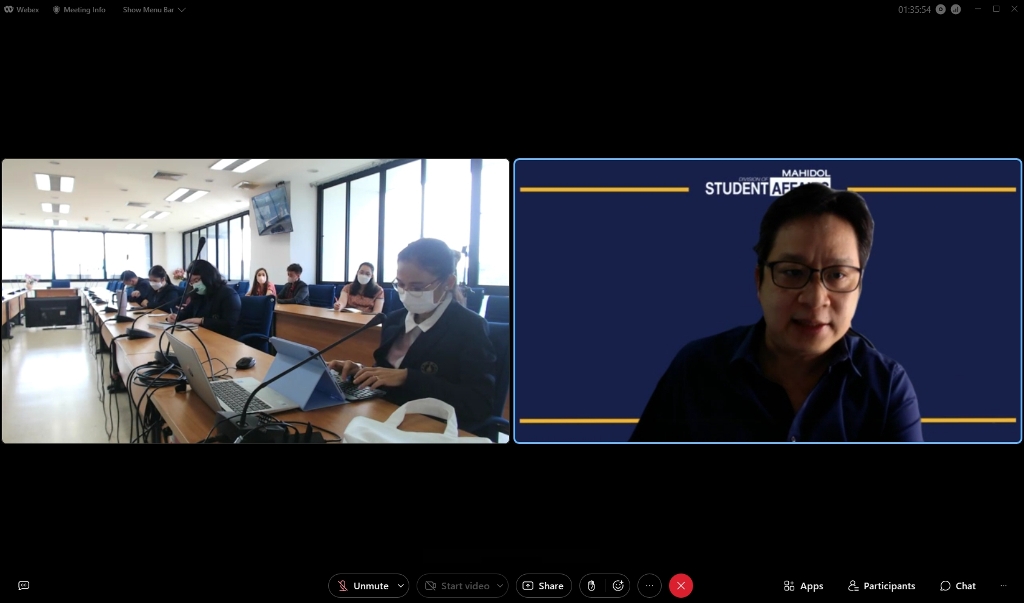This screenshot has height=603, width=1024.
Task: Show the Participants panel
Action: (x=881, y=586)
